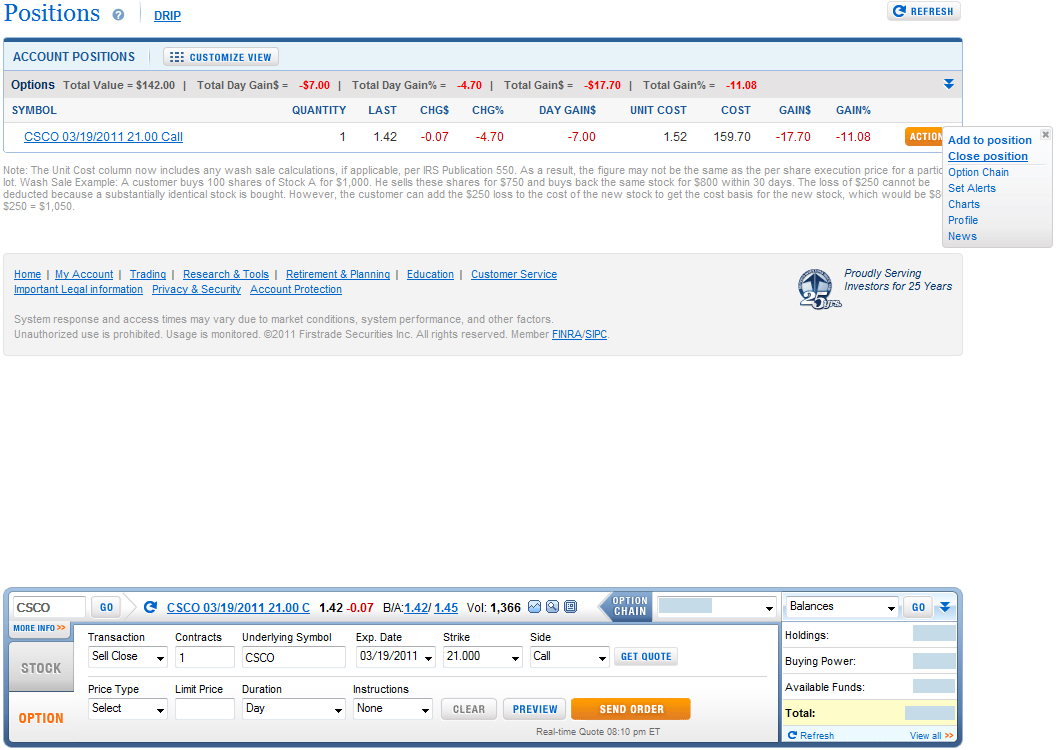
Task: Open the Price Type dropdown
Action: 127,709
